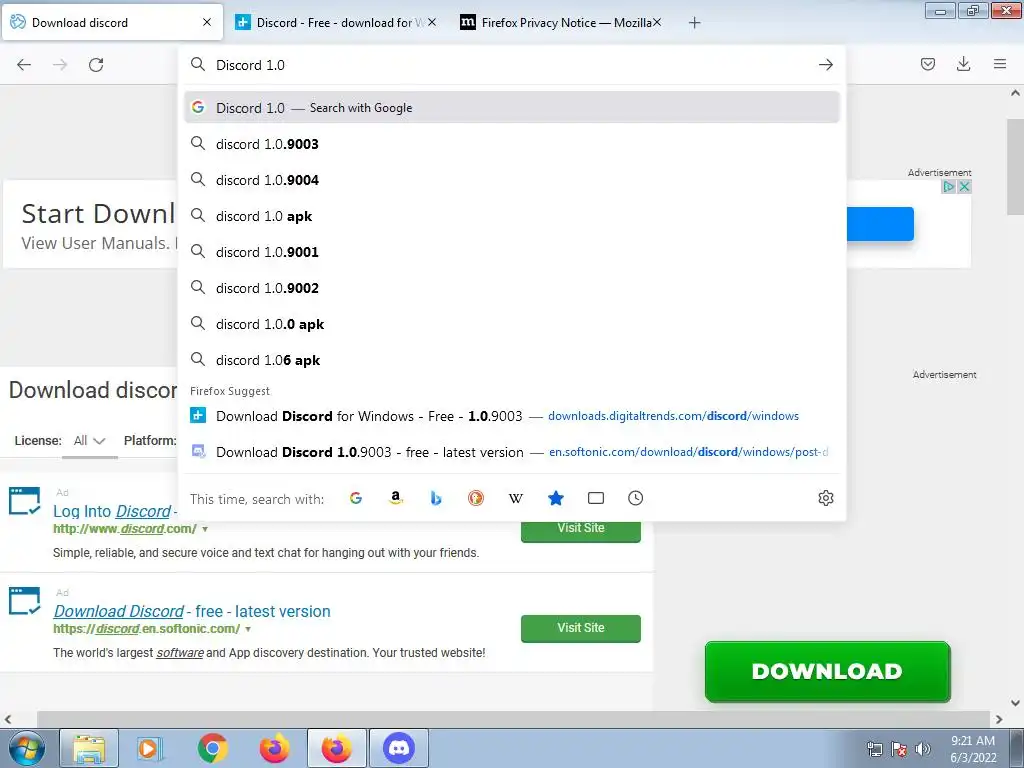Open digitaltrends Download Discord for Windows suggestion
This screenshot has width=1024, height=768.
click(512, 416)
